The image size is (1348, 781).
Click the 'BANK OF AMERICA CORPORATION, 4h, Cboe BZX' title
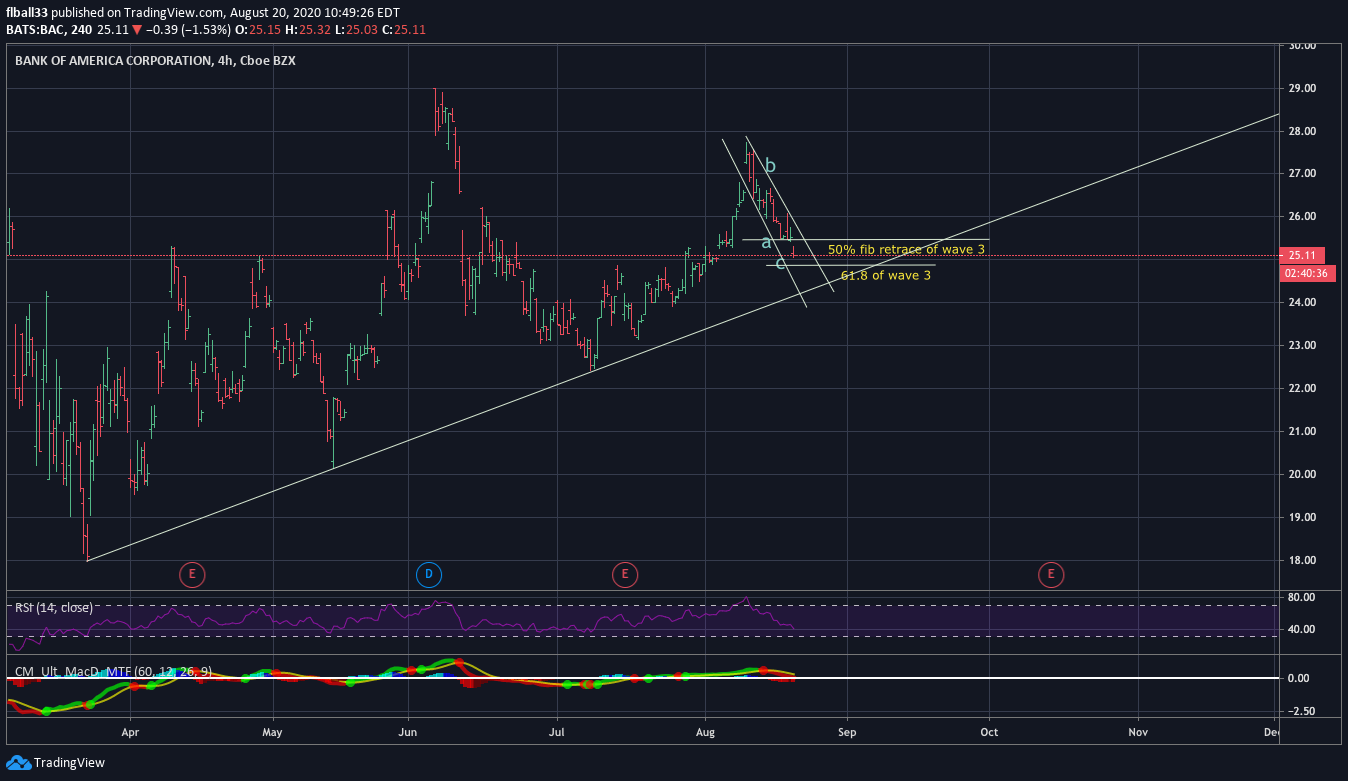click(x=155, y=60)
